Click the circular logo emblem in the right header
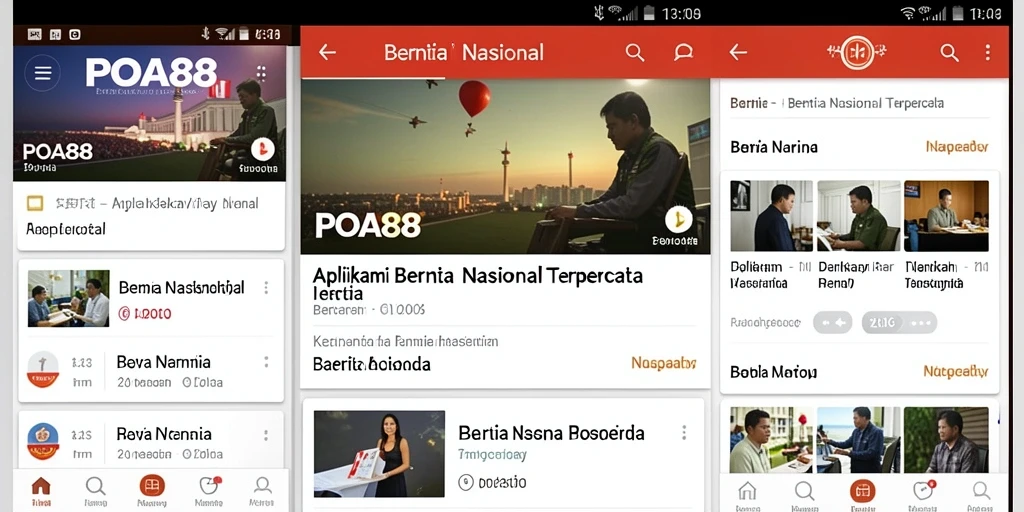This screenshot has width=1024, height=512. tap(857, 52)
